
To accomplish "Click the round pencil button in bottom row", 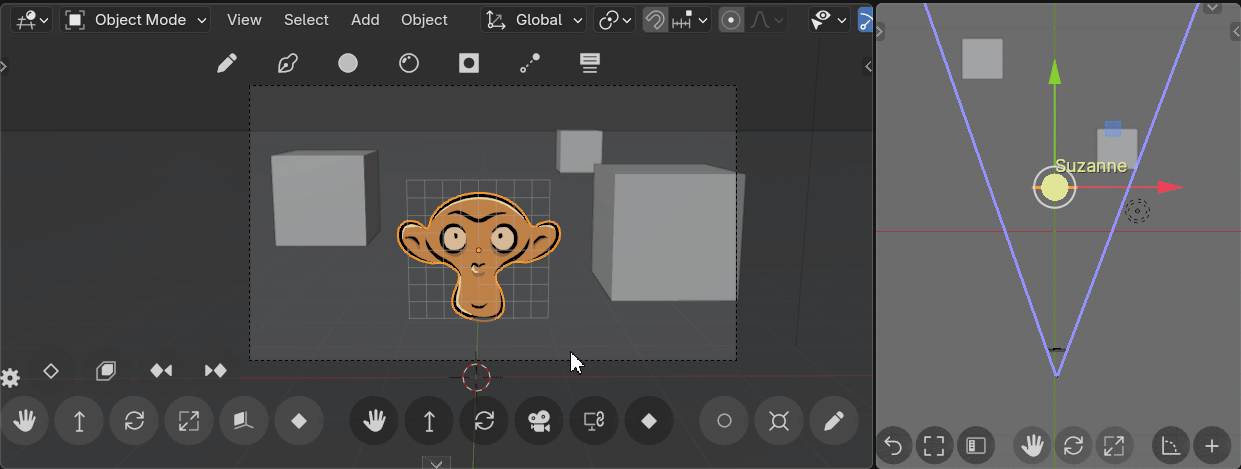I will (834, 421).
